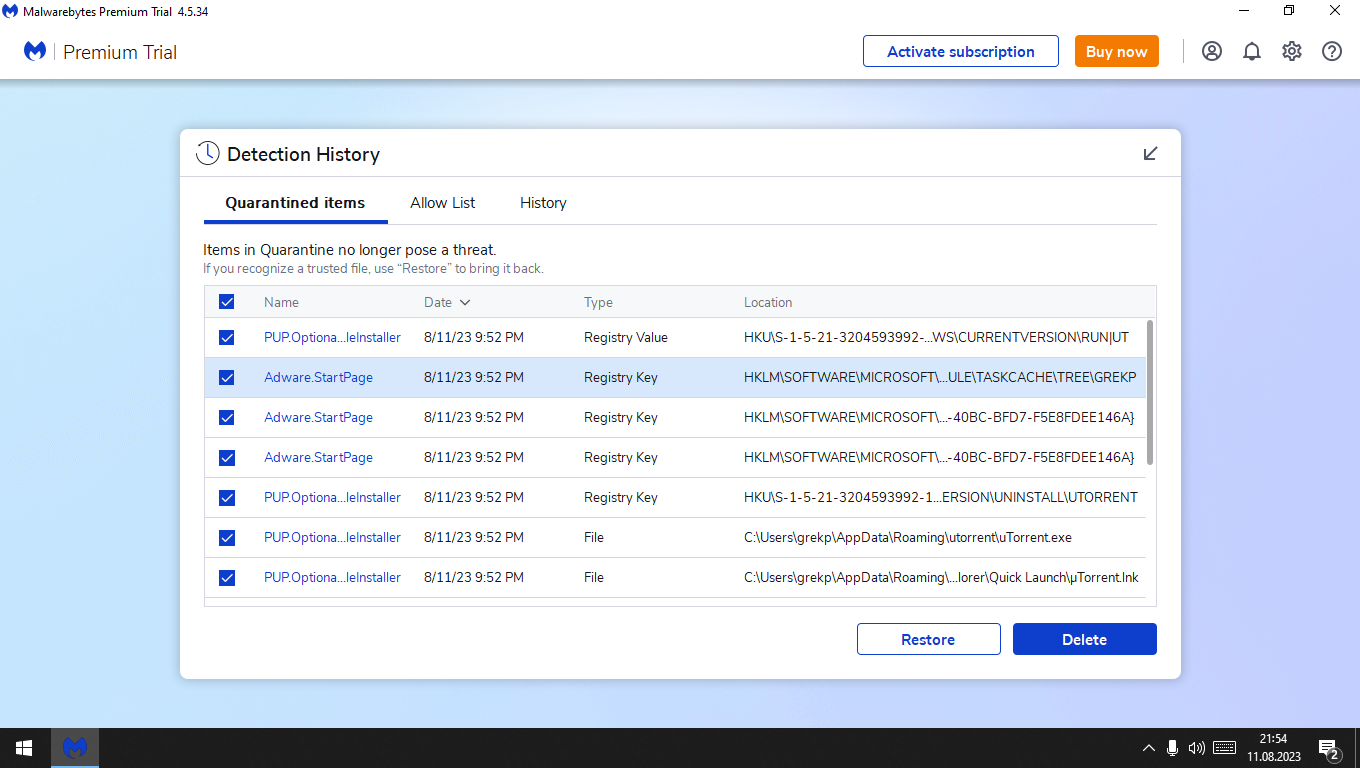This screenshot has height=768, width=1360.
Task: Open the notifications bell
Action: [1252, 51]
